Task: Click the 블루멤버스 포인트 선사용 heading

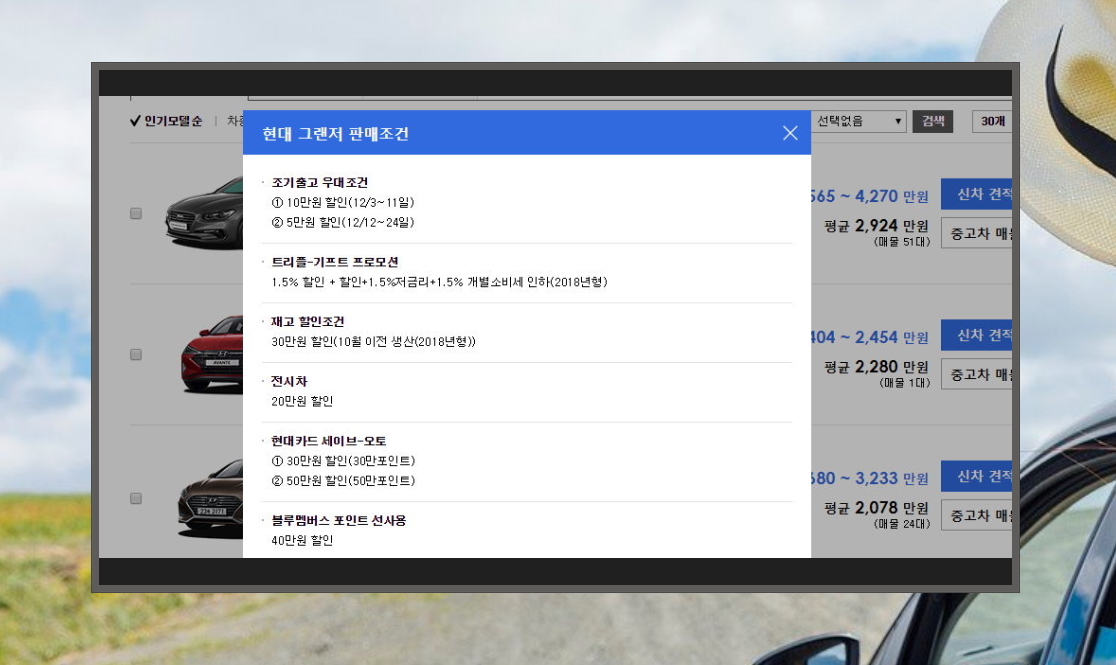Action: coord(339,520)
